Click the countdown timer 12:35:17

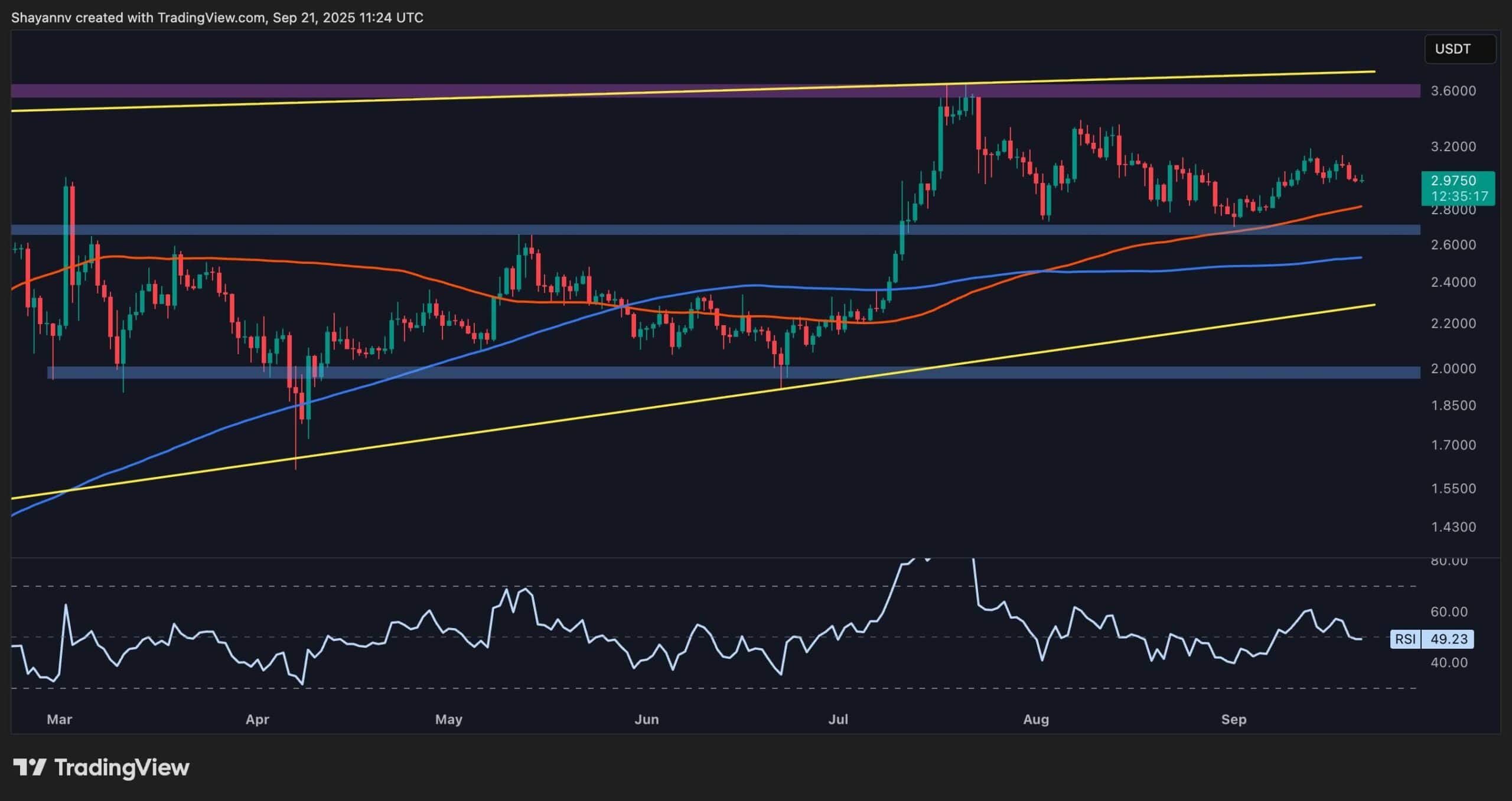pos(1458,196)
